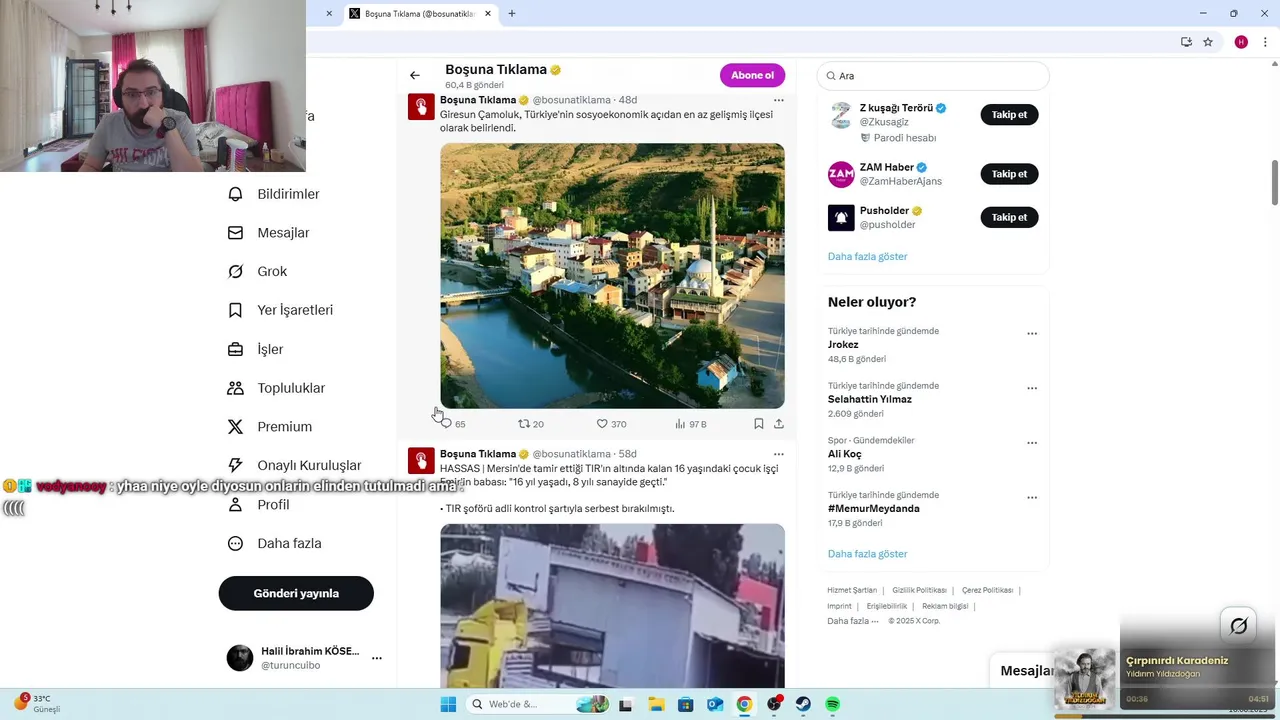Open options menu for Jrokez trend
Image resolution: width=1280 pixels, height=720 pixels.
click(1032, 334)
